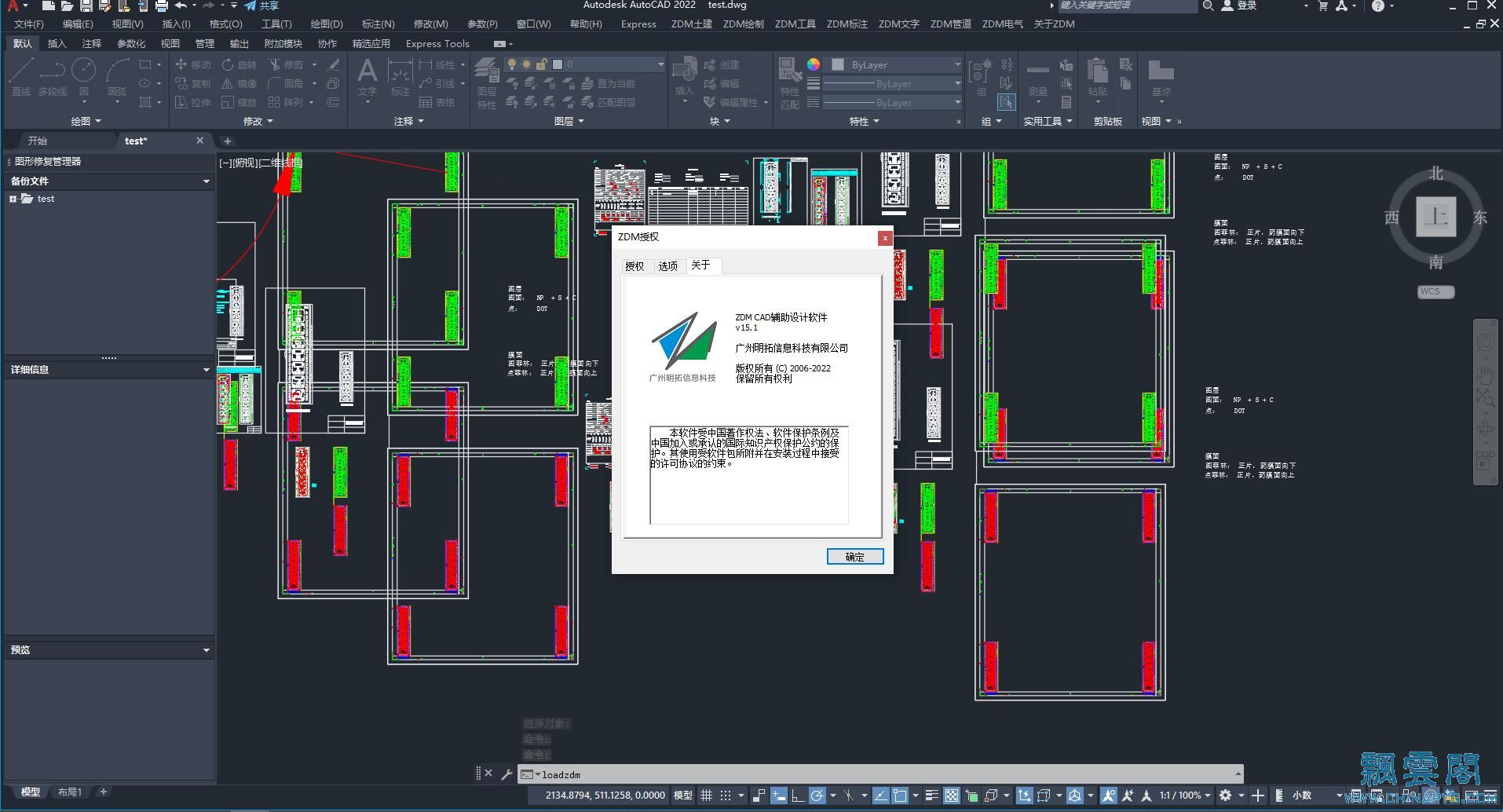Close the ZDM授权 dialog

[x=885, y=237]
